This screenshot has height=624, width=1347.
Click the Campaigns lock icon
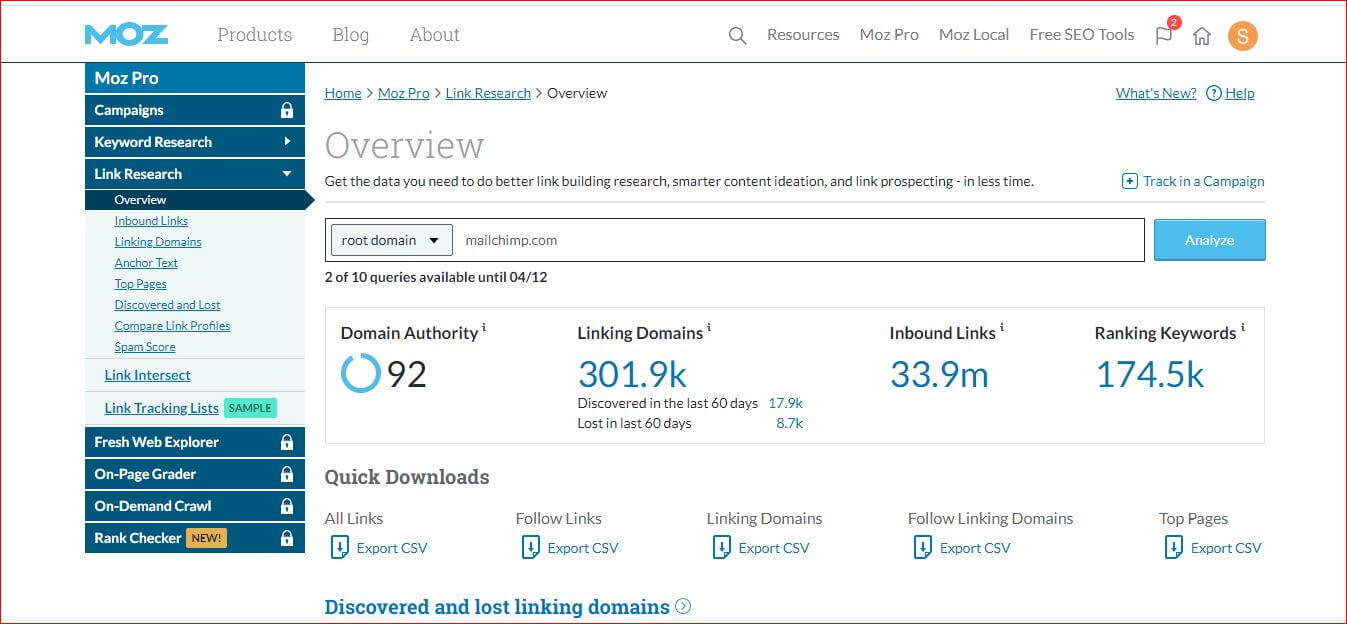(287, 110)
